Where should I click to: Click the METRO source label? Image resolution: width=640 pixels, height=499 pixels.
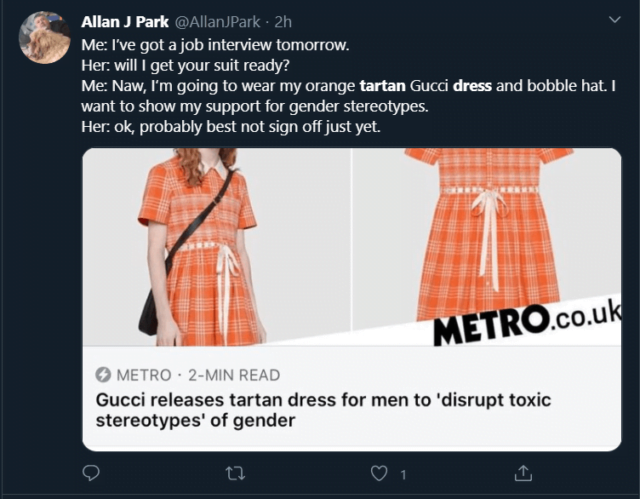pyautogui.click(x=144, y=375)
